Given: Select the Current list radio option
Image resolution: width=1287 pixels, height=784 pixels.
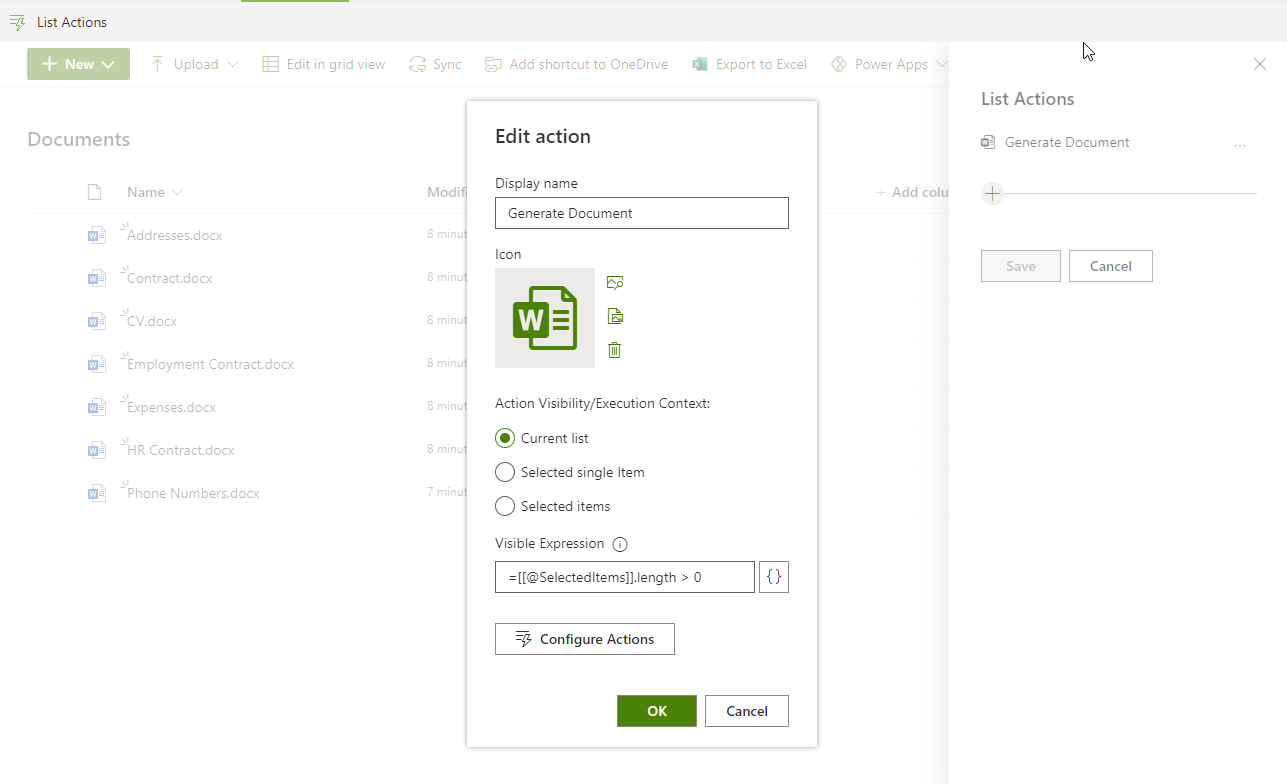Looking at the screenshot, I should point(505,438).
